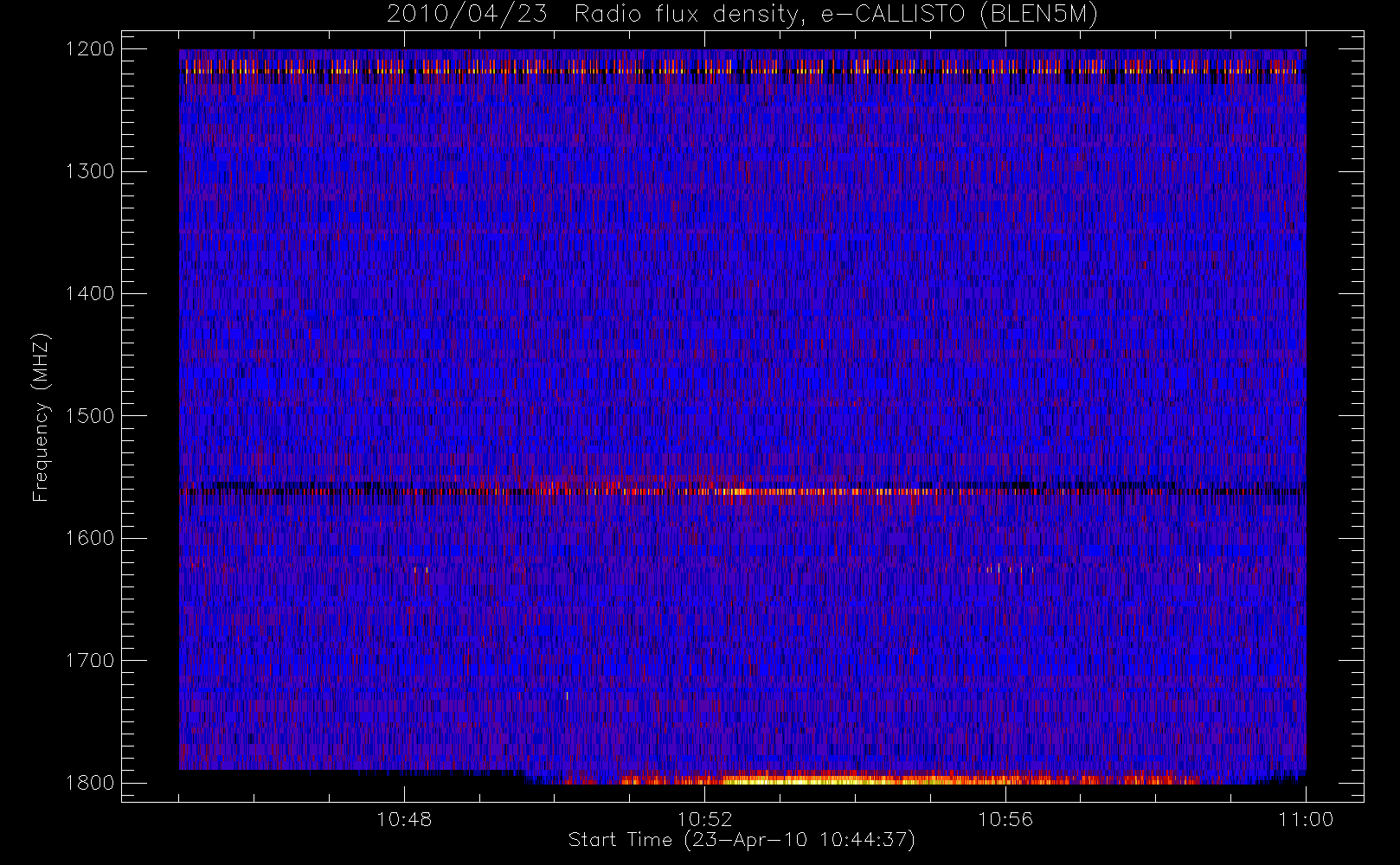Click the 'Frequency (MHZ)' axis title
This screenshot has width=1400, height=865.
click(x=41, y=417)
